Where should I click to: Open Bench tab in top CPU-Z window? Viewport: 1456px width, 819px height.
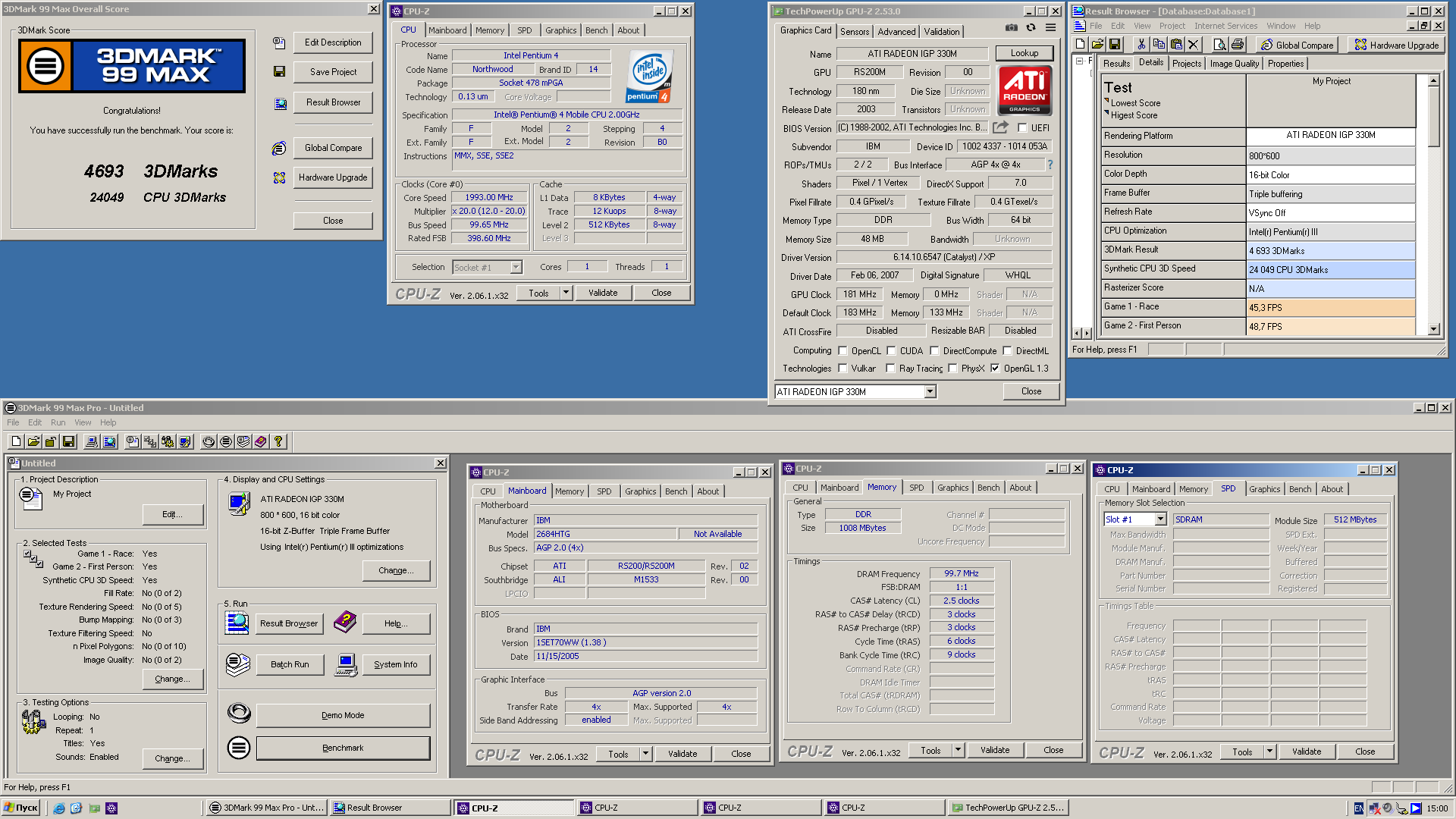(x=597, y=30)
